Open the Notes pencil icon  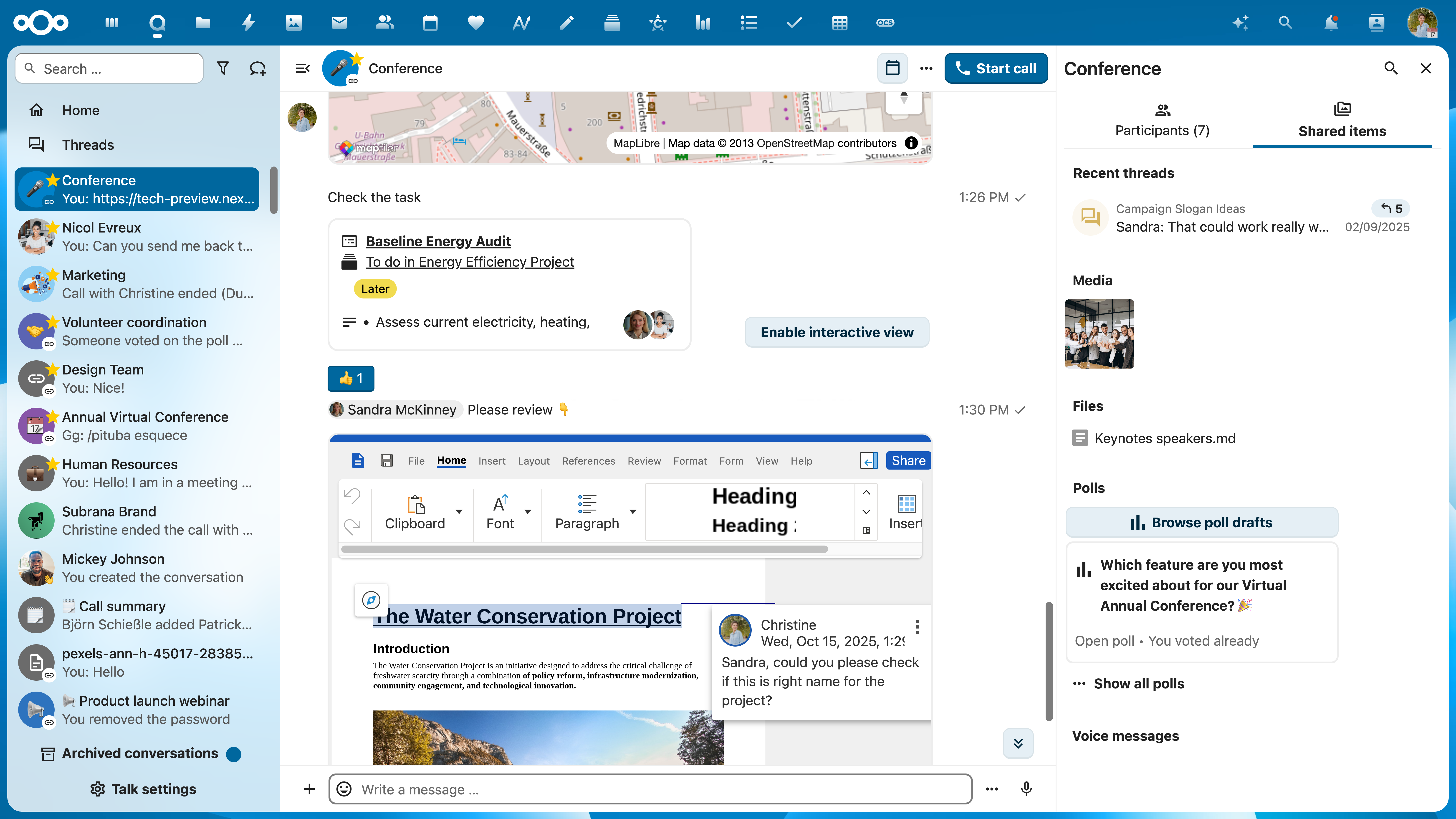[x=567, y=23]
